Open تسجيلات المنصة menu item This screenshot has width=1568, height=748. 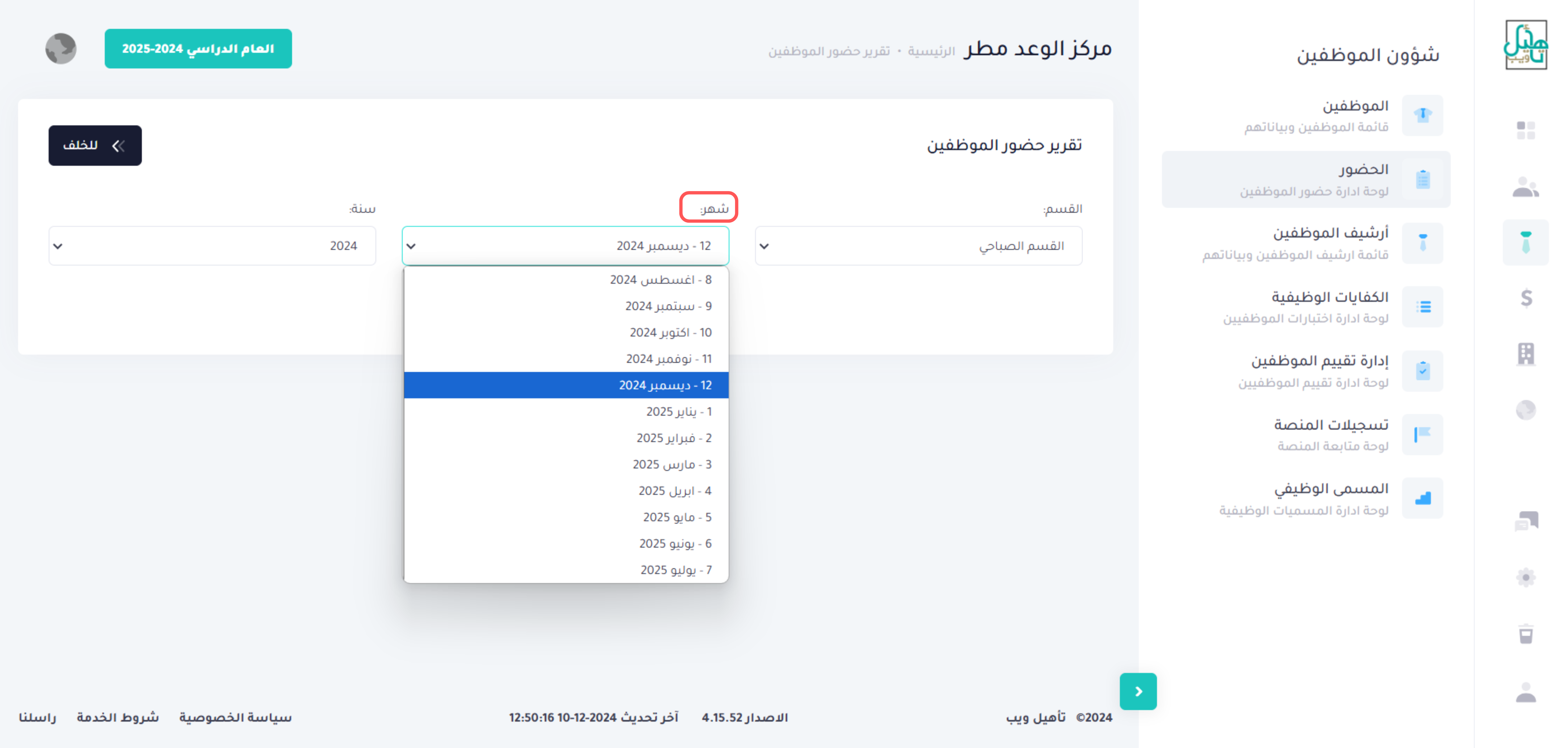(1306, 434)
